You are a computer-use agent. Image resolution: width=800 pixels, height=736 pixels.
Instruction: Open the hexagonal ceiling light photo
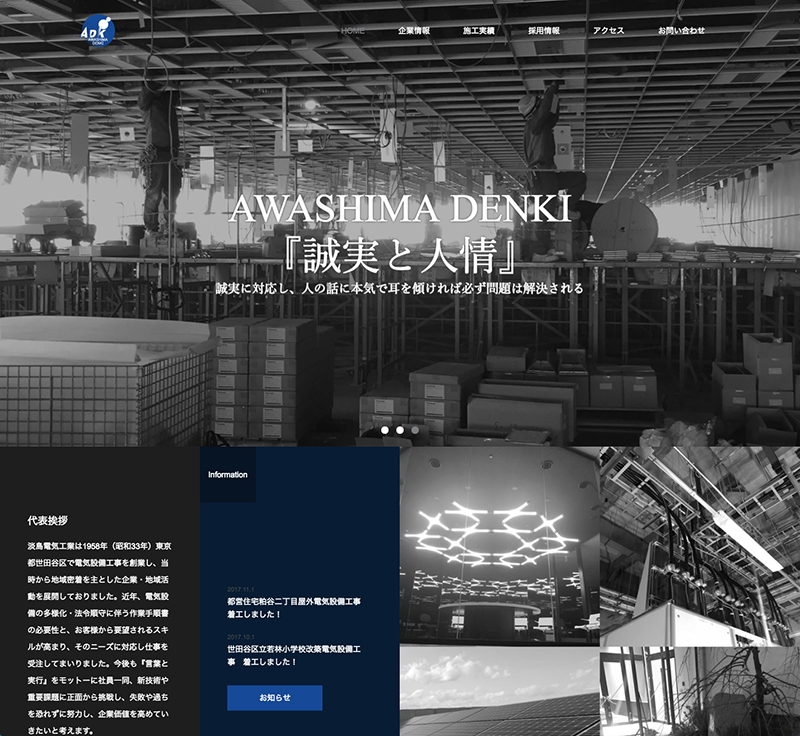coord(499,544)
